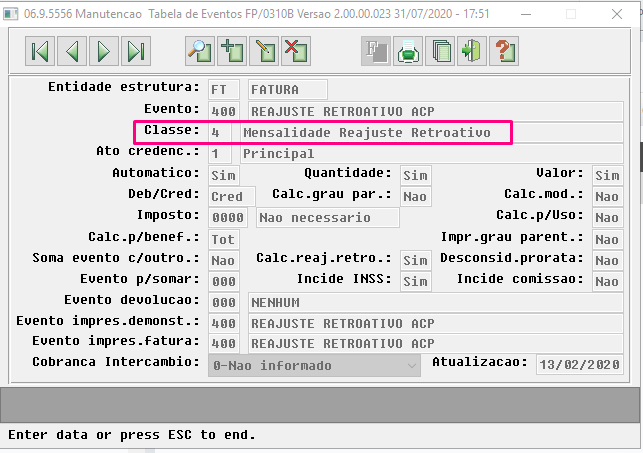The image size is (643, 453).
Task: Click status message Enter data or press ESC
Action: [x=132, y=435]
